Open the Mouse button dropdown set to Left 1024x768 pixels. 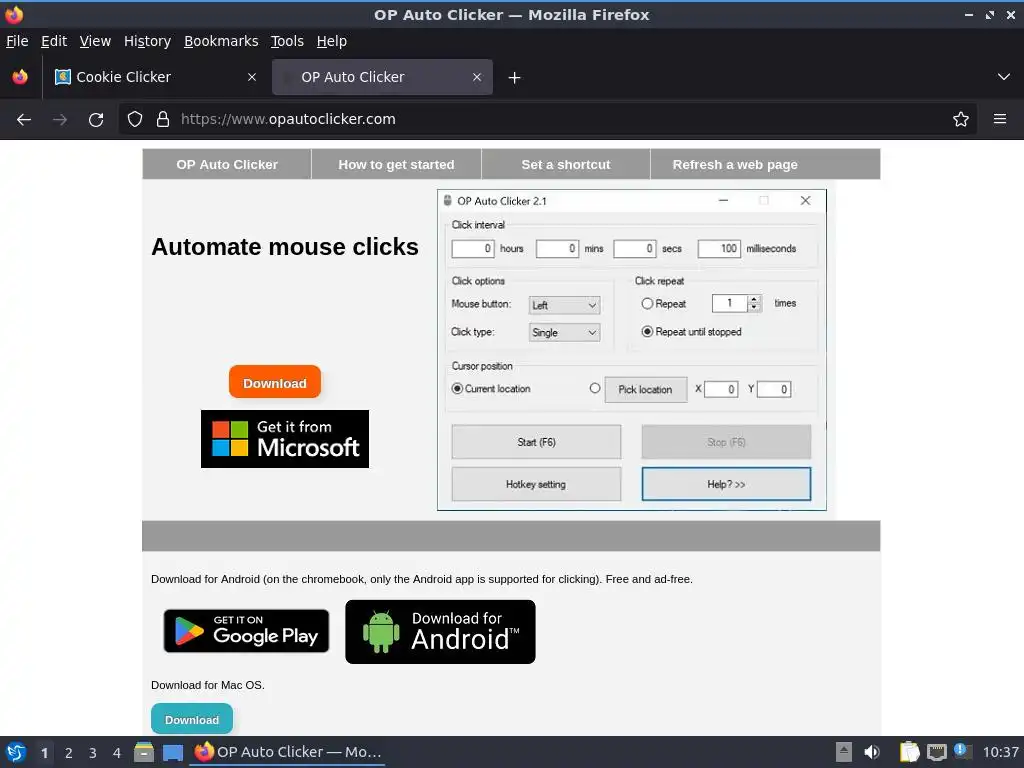click(564, 305)
